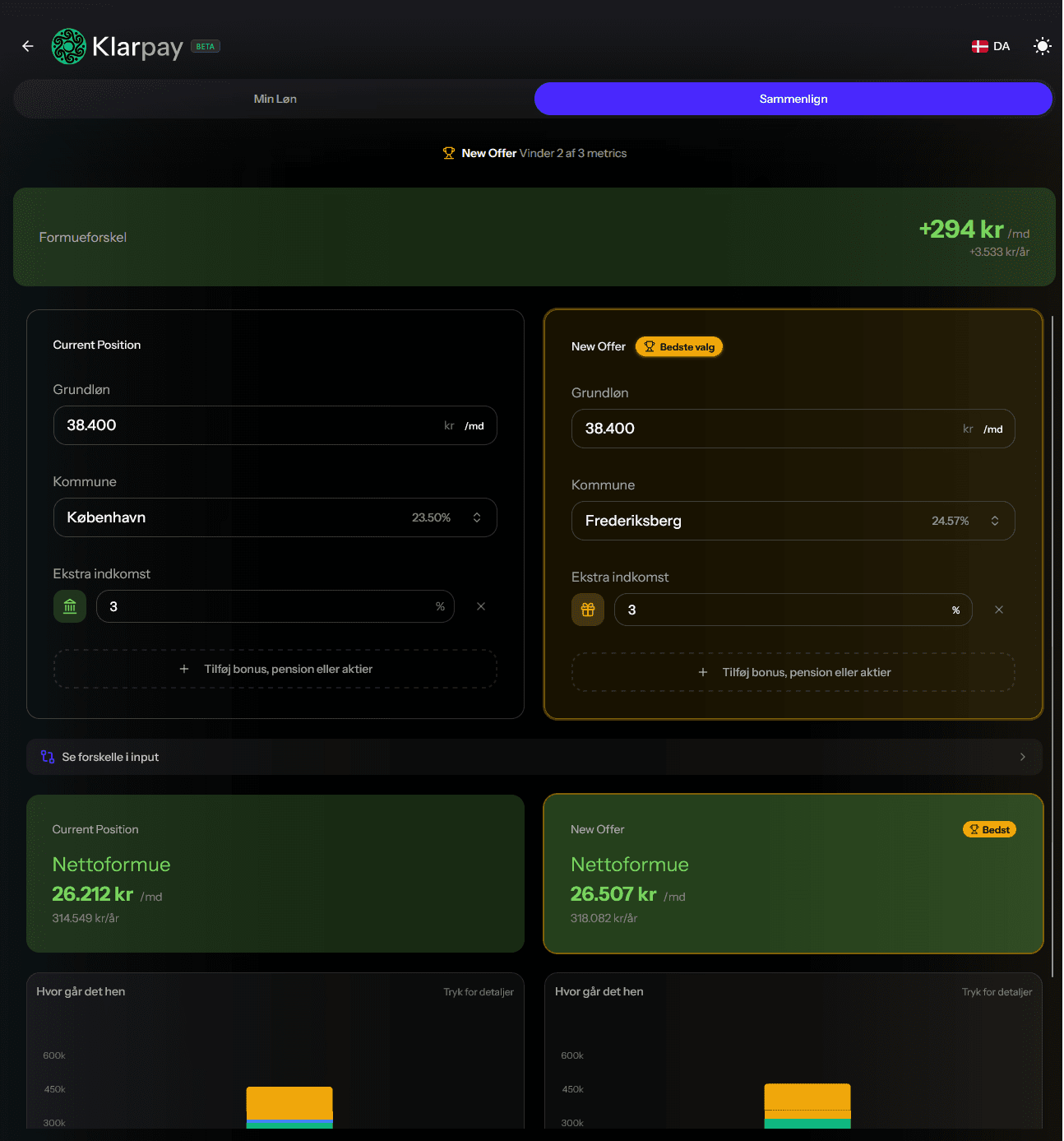The width and height of the screenshot is (1064, 1141).
Task: Click the trophy icon above the Formueforskel banner
Action: (449, 153)
